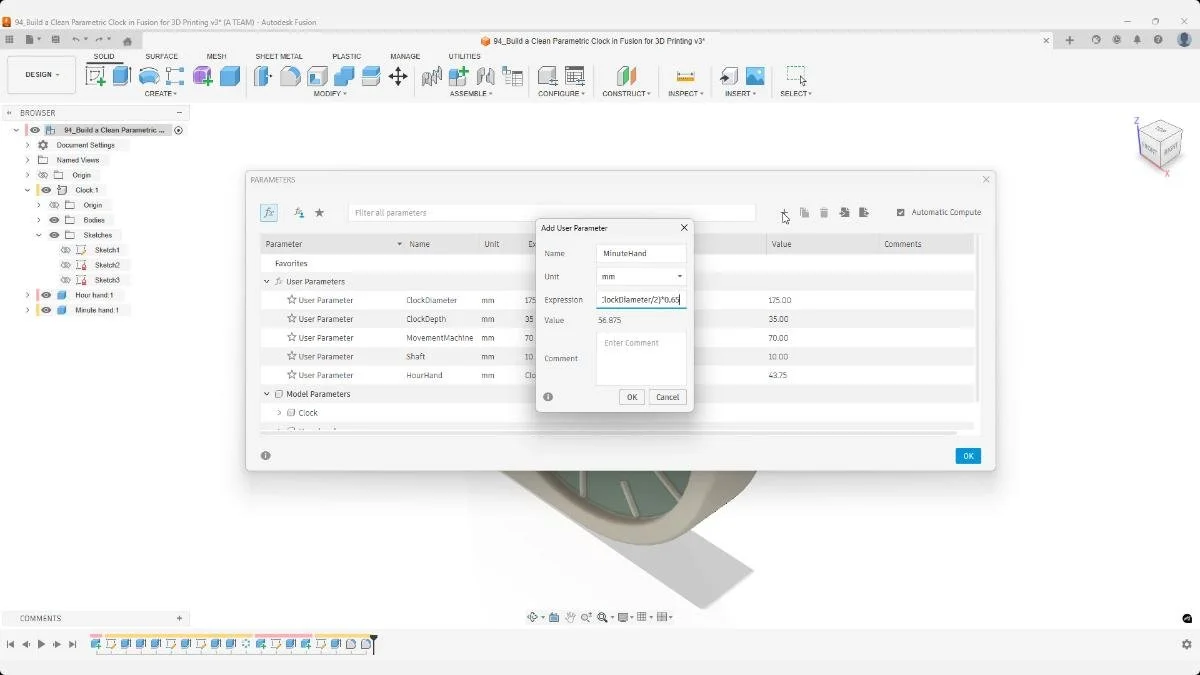Expand the Clock item under Model Parameters
Screen dimensions: 1200x675
pos(279,412)
